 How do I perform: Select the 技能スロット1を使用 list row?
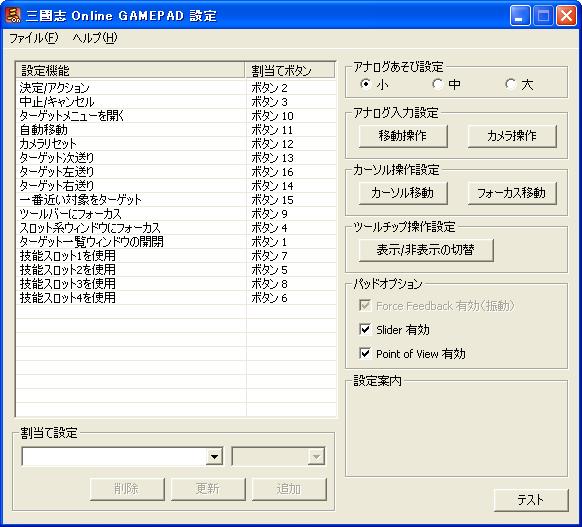[176, 256]
